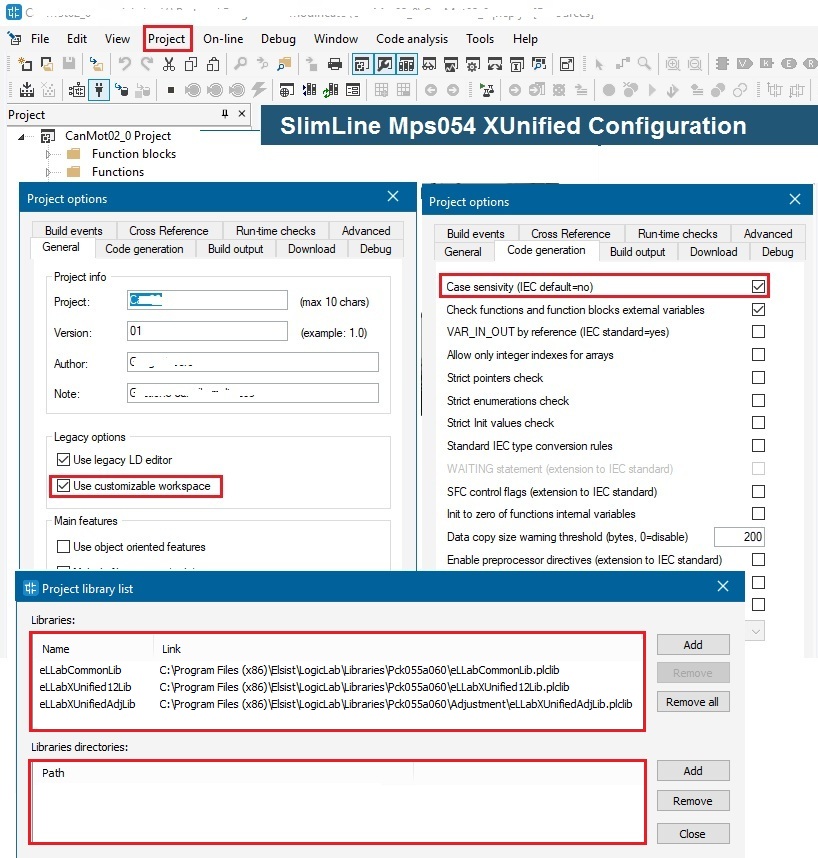Click the Library manager books icon
Viewport: 818px width, 858px height.
(x=309, y=90)
